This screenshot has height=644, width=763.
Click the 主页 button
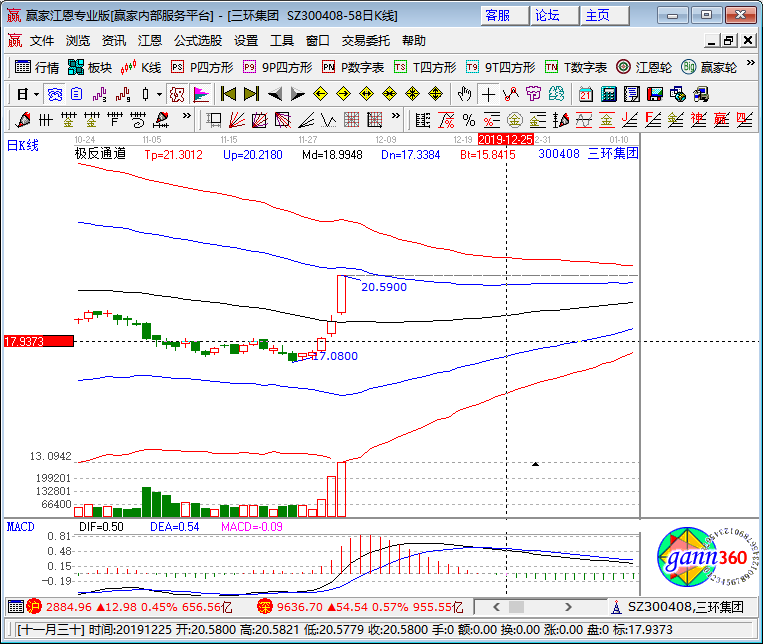(605, 16)
